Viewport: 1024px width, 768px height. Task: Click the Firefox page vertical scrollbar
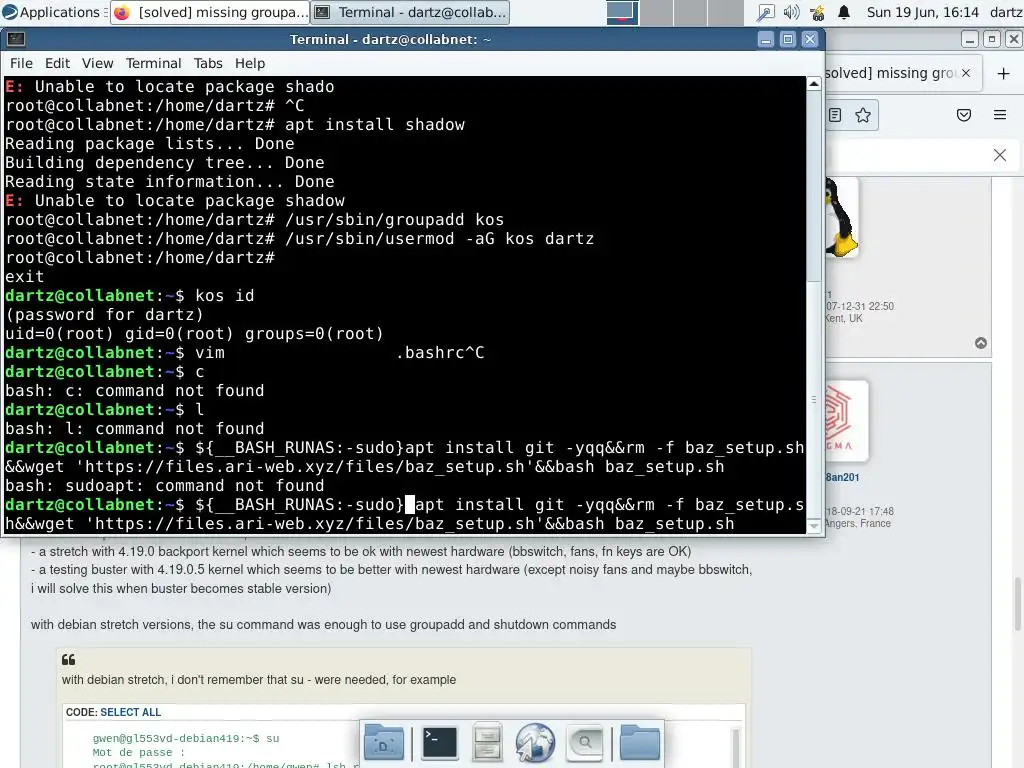click(x=1017, y=604)
